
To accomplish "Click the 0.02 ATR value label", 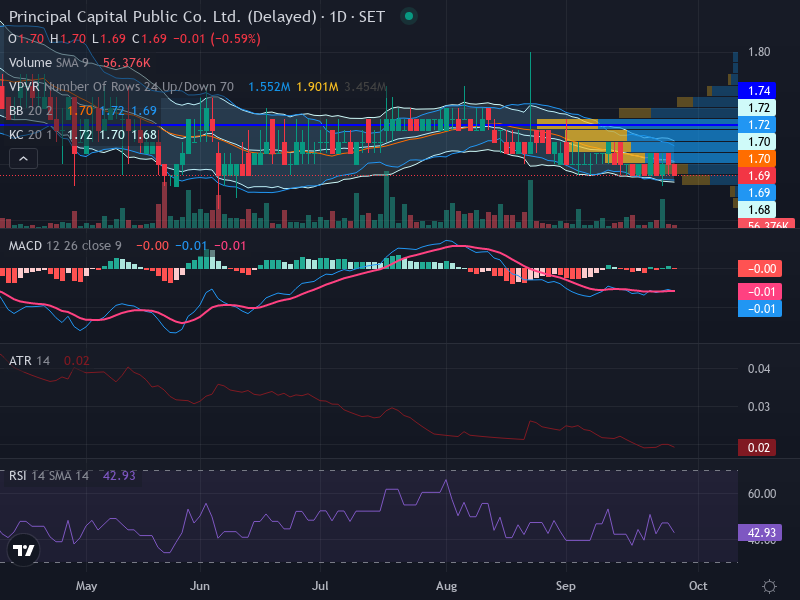I will point(757,448).
